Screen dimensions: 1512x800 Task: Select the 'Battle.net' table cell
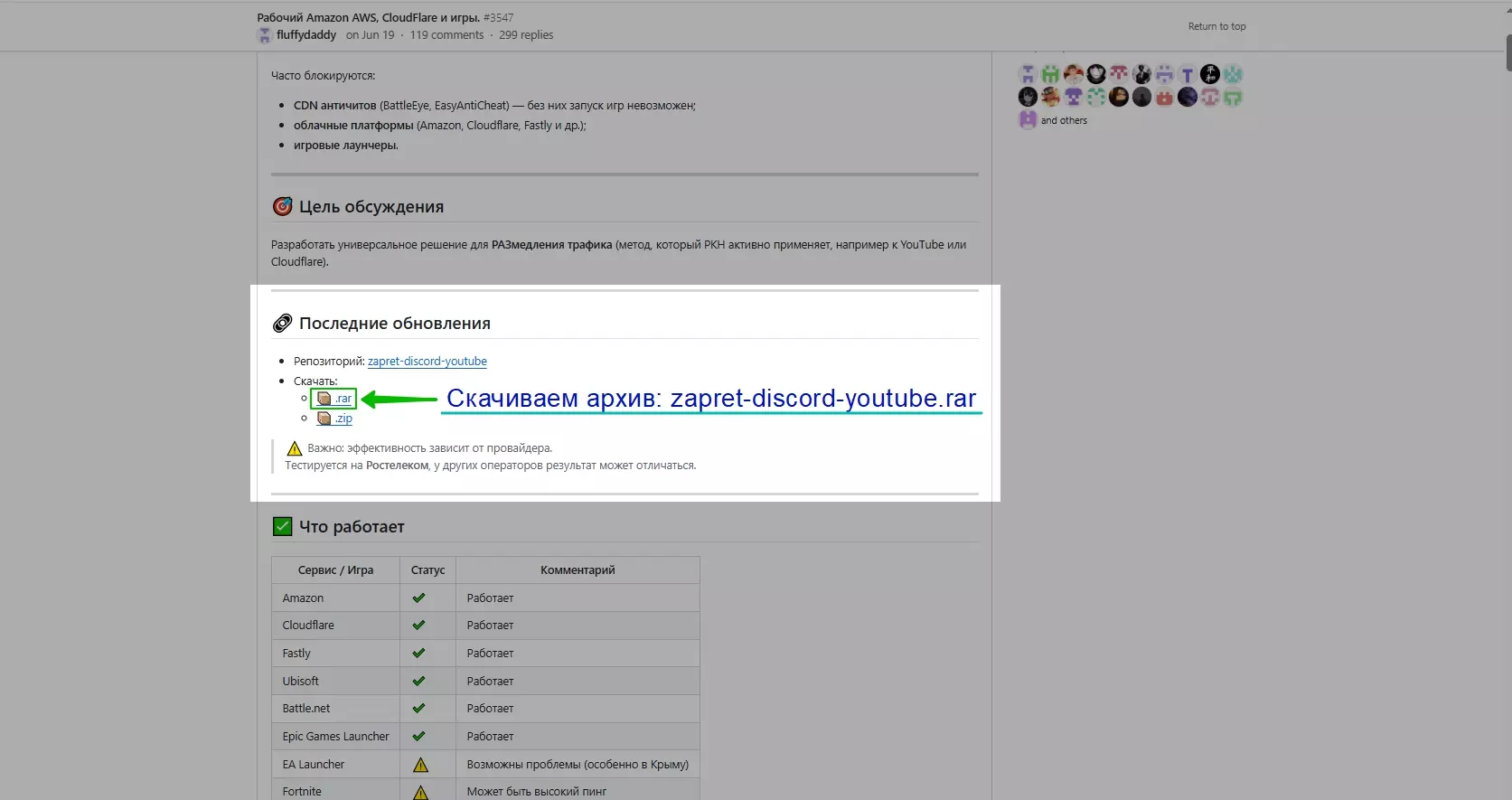pyautogui.click(x=335, y=709)
